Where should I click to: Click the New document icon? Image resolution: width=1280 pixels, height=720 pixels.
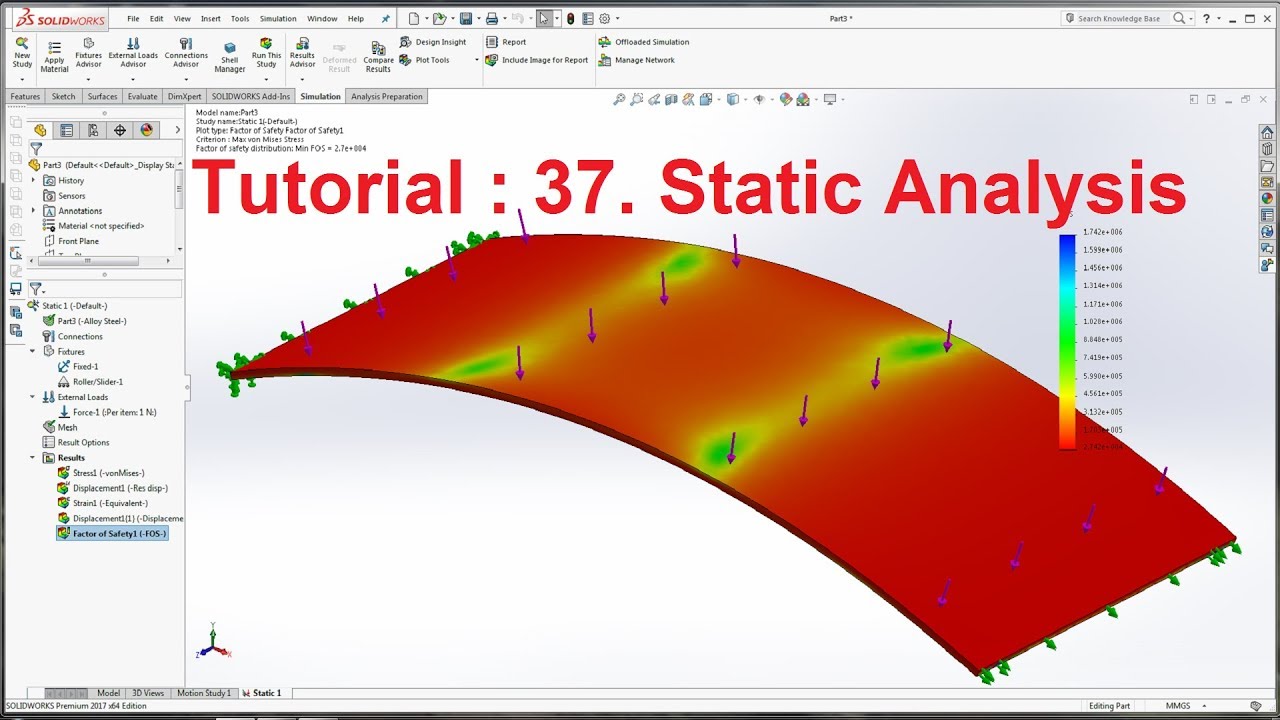pyautogui.click(x=414, y=18)
